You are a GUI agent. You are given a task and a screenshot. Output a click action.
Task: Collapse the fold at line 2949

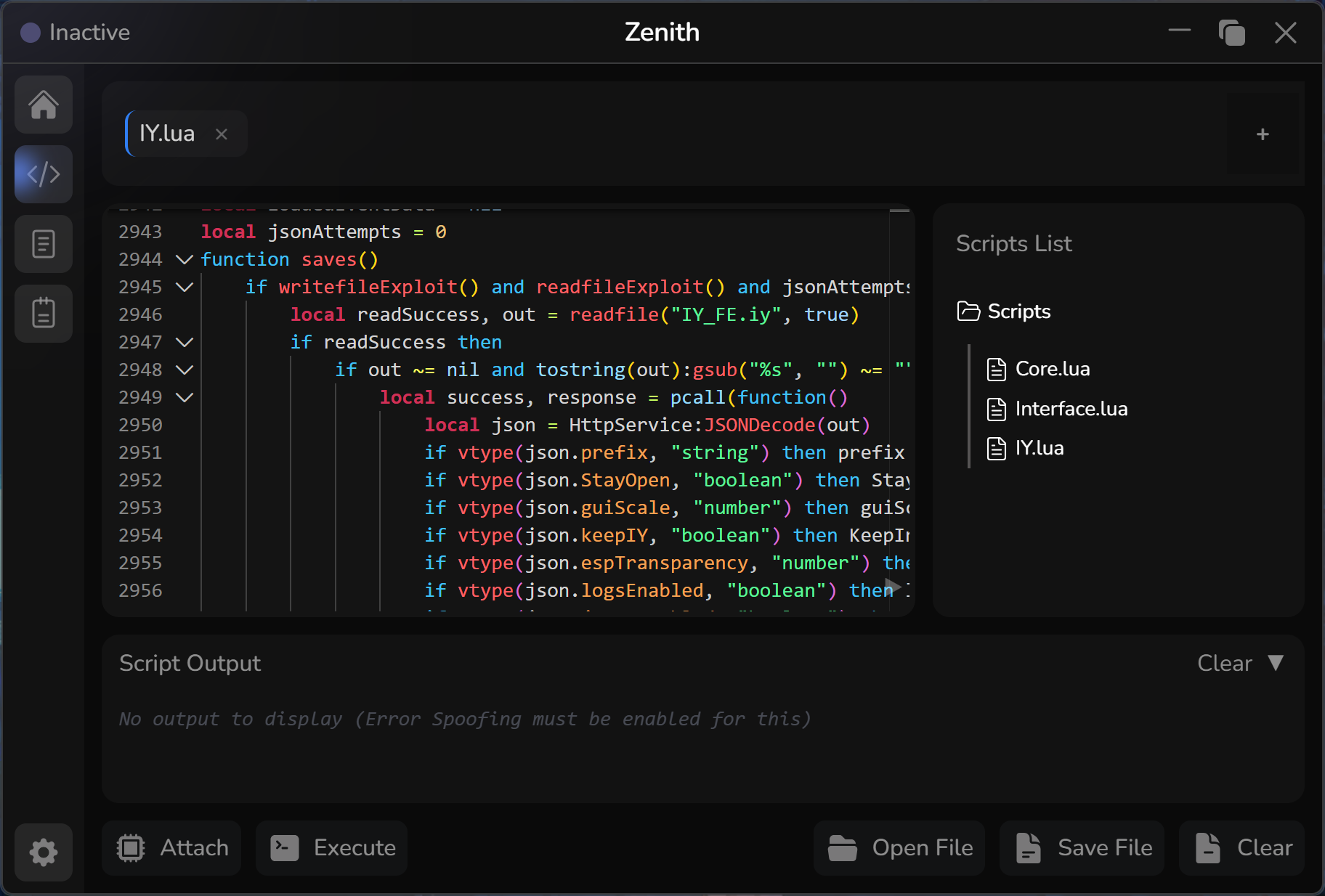(185, 397)
